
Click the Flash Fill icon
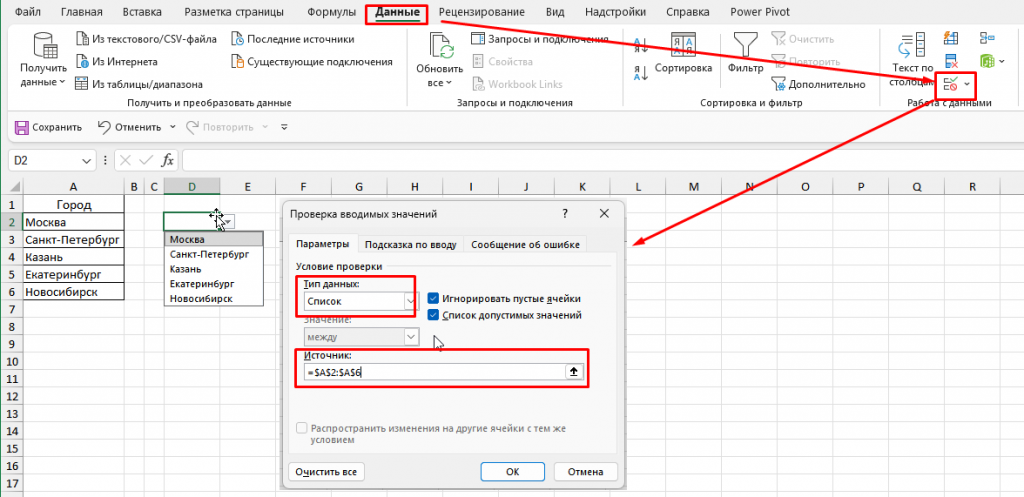[951, 39]
